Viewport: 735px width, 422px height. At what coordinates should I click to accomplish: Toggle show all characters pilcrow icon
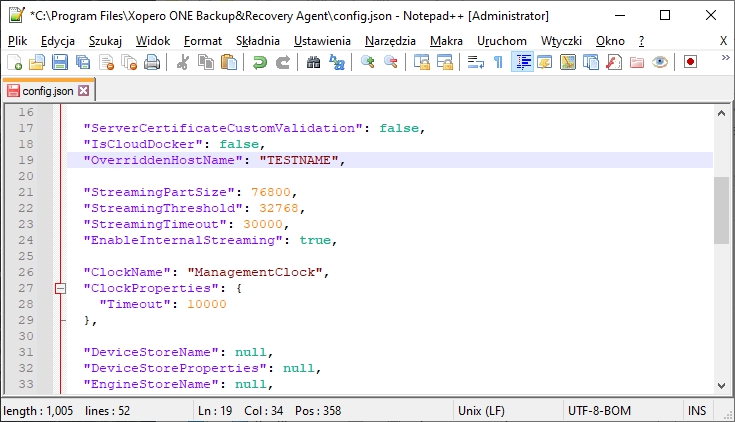click(498, 62)
